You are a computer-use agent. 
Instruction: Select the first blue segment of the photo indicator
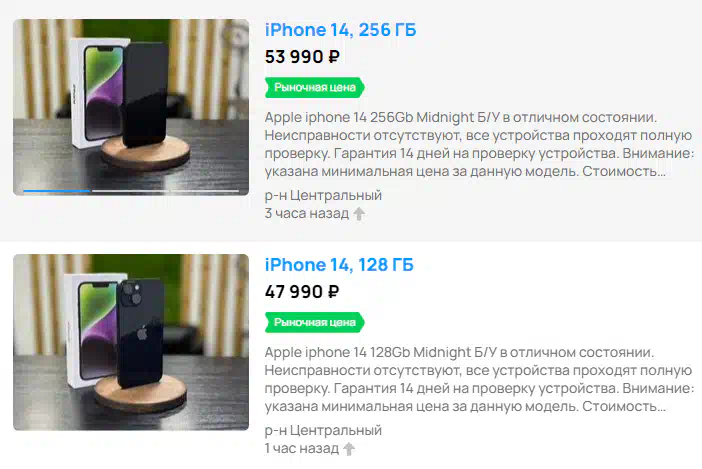[56, 191]
